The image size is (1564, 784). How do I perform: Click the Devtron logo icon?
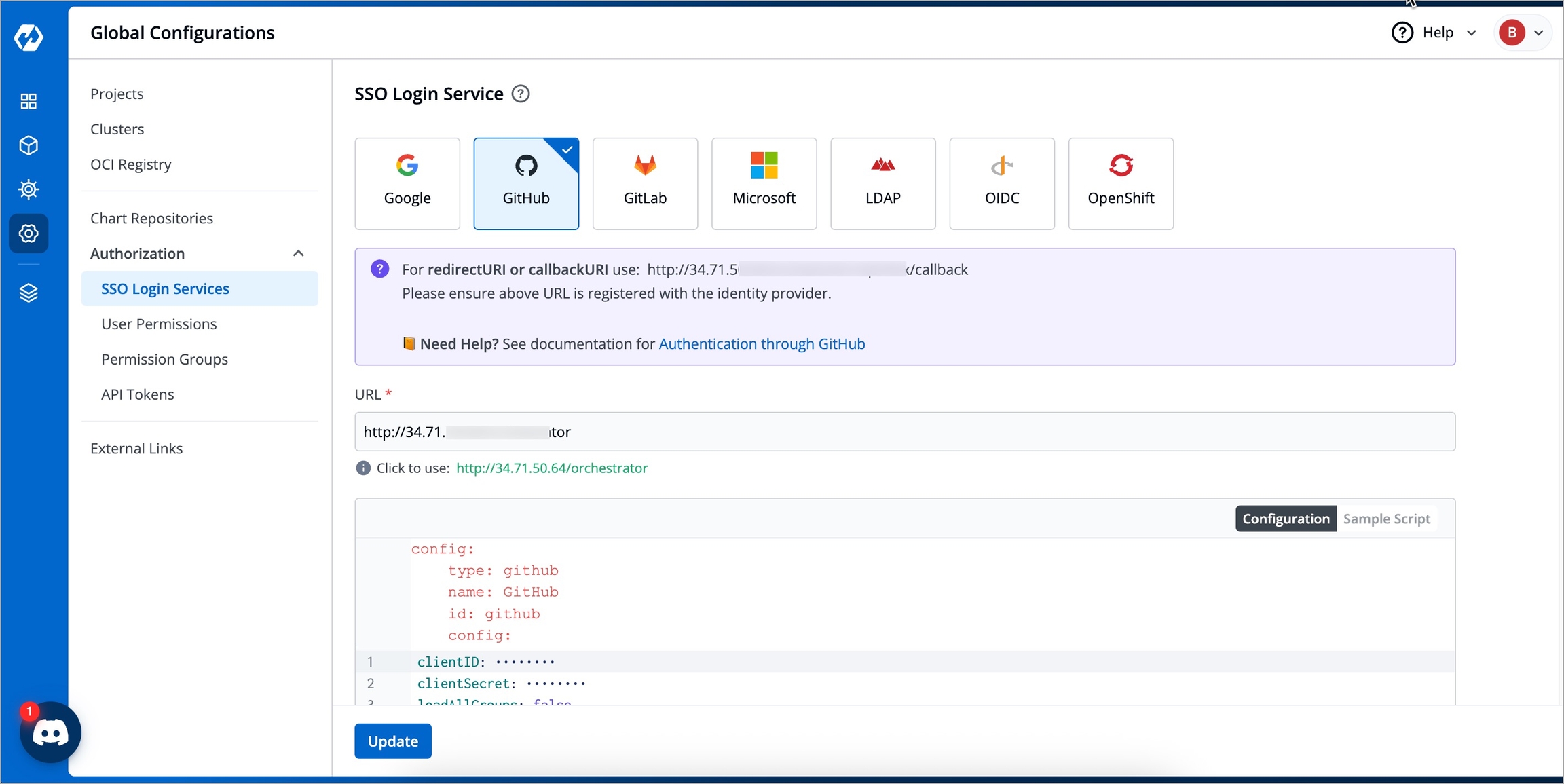point(29,37)
